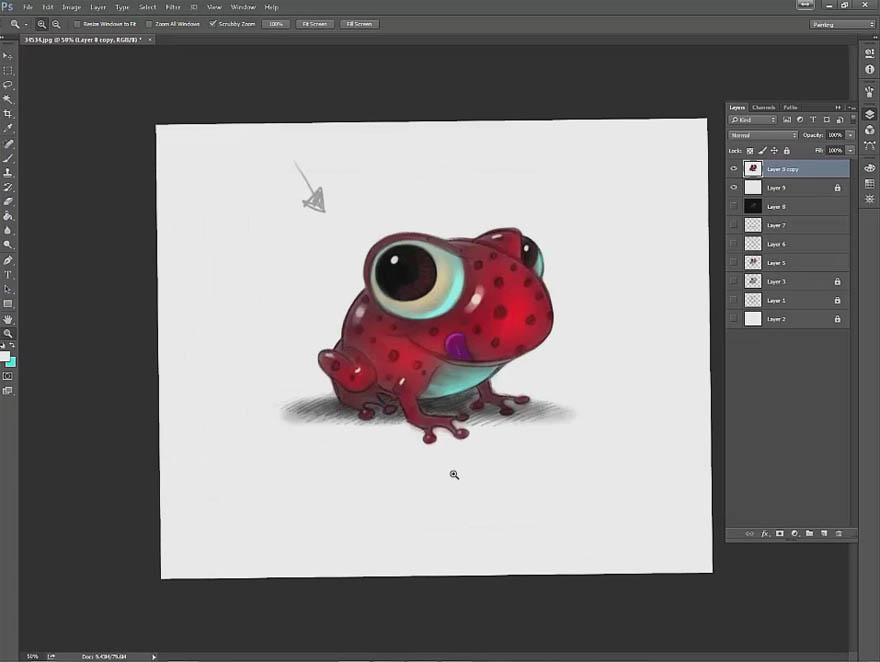This screenshot has height=662, width=880.
Task: Hide the Layer 8 copy layer
Action: coord(734,169)
